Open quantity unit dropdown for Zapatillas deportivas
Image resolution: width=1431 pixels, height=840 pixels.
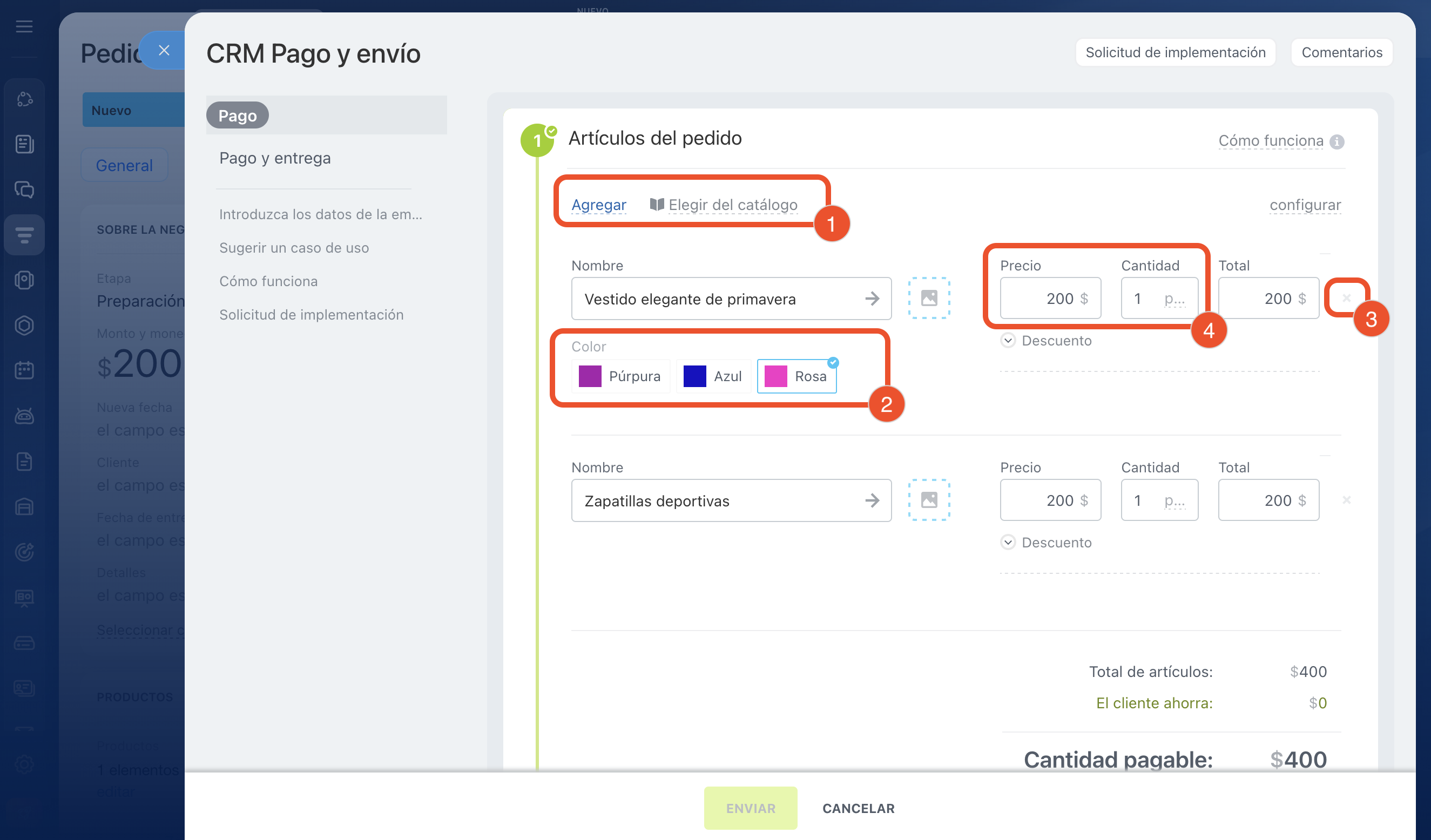point(1174,500)
